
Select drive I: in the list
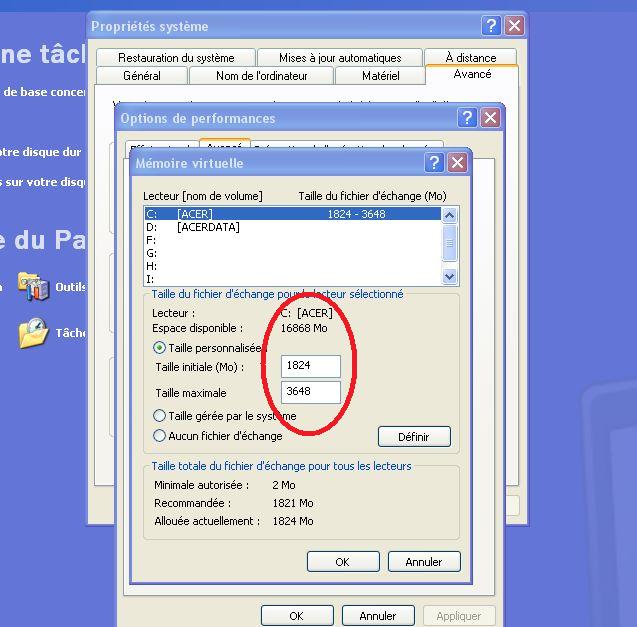(x=292, y=279)
